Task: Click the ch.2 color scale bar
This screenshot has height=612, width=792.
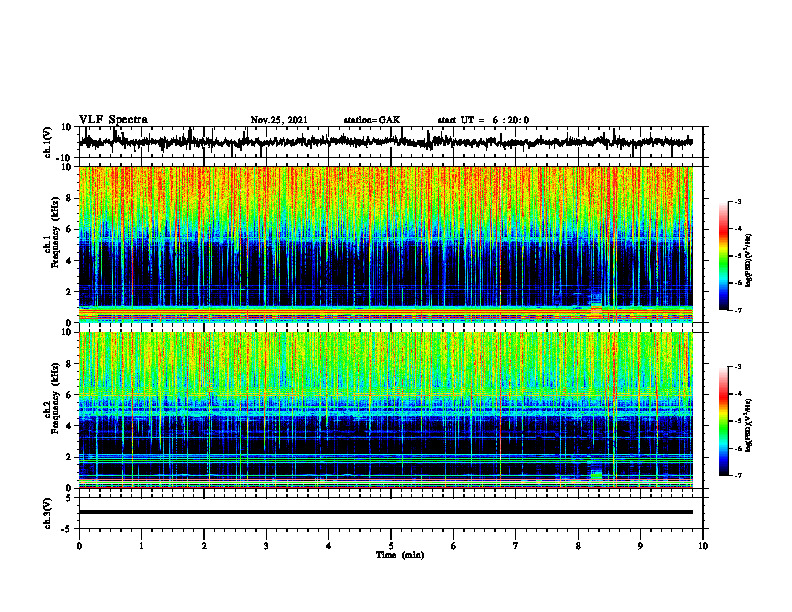Action: (x=724, y=421)
